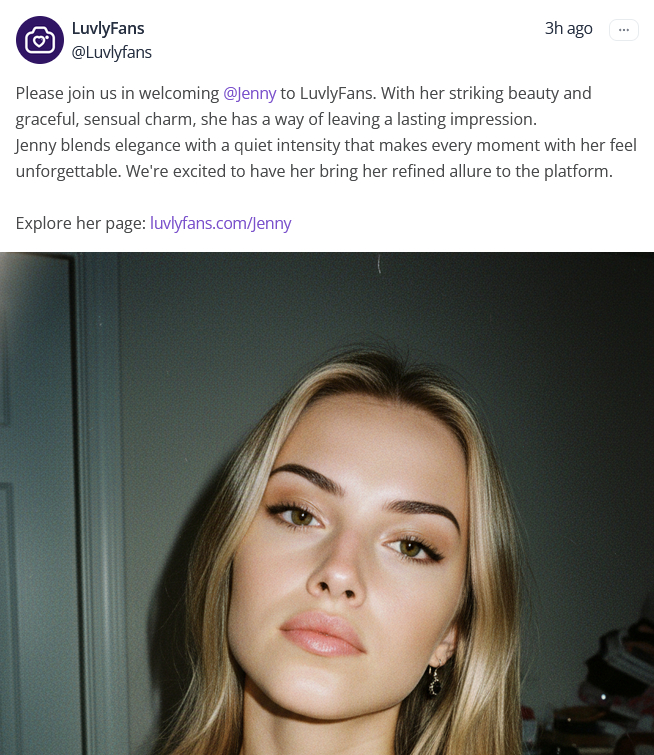The height and width of the screenshot is (755, 654).
Task: Click the @Luvlyfans handle under the name
Action: pyautogui.click(x=112, y=52)
